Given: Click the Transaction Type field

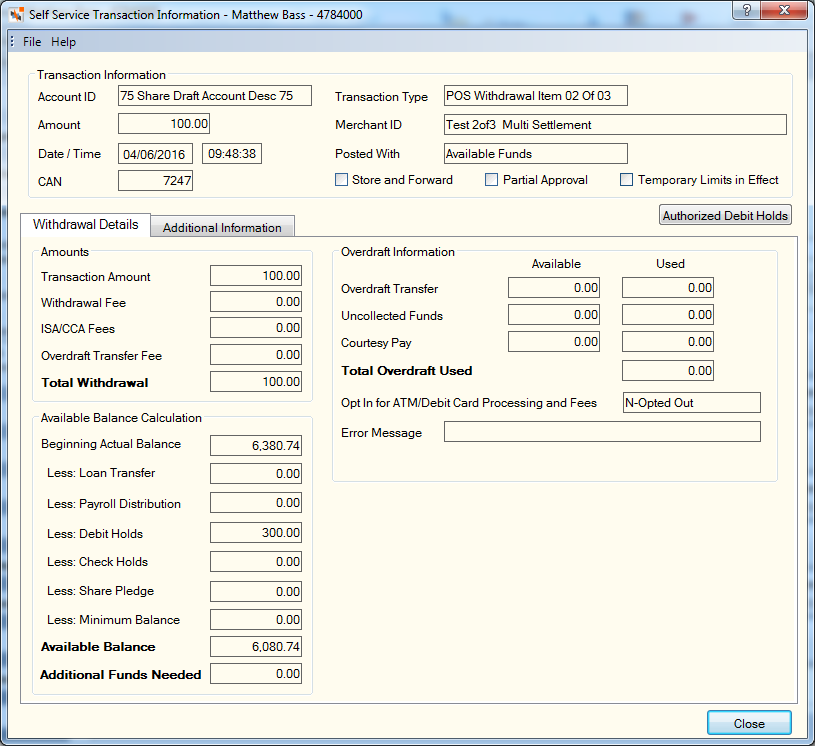Looking at the screenshot, I should 536,96.
